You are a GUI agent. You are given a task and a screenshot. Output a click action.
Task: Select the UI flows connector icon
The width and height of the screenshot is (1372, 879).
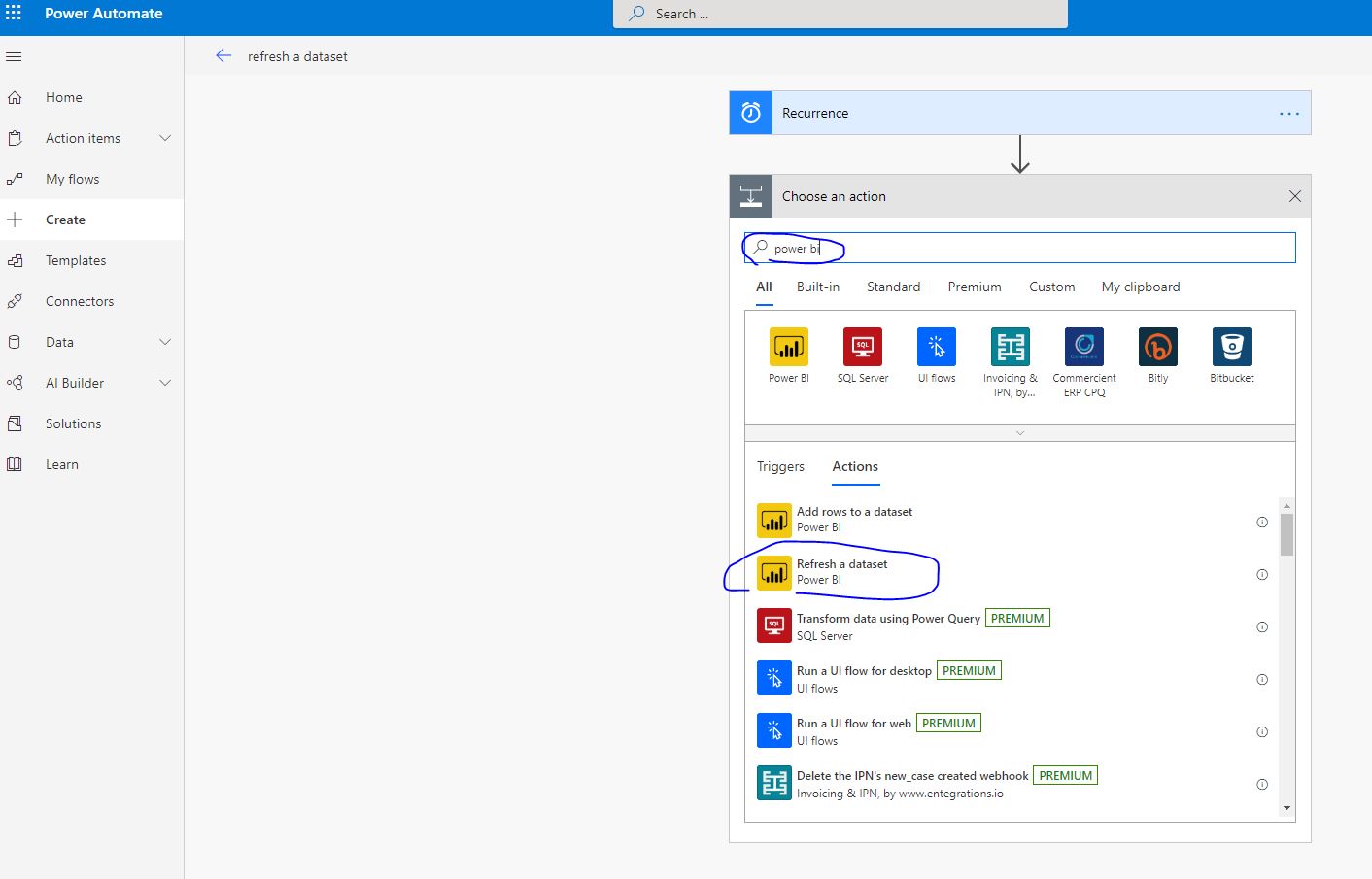point(937,347)
